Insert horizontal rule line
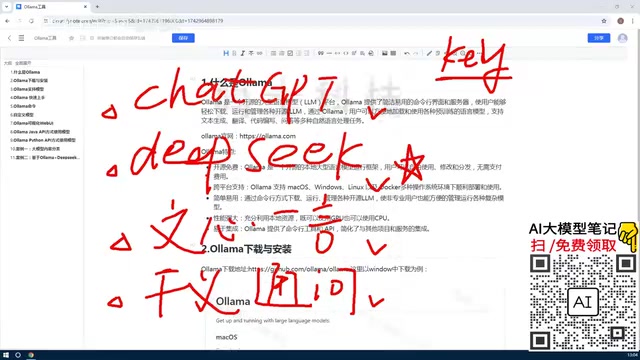Screen dimensions: 640x360 329,53
